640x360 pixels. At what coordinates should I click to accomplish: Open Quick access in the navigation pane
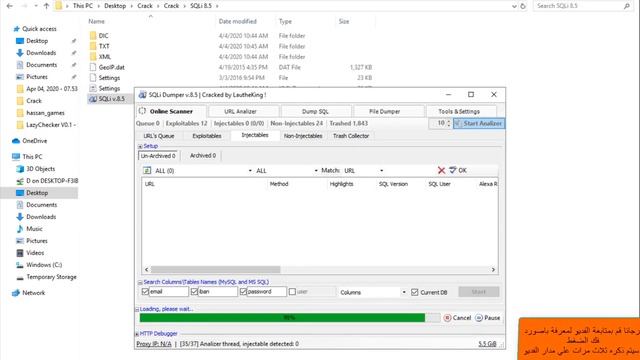coord(39,29)
